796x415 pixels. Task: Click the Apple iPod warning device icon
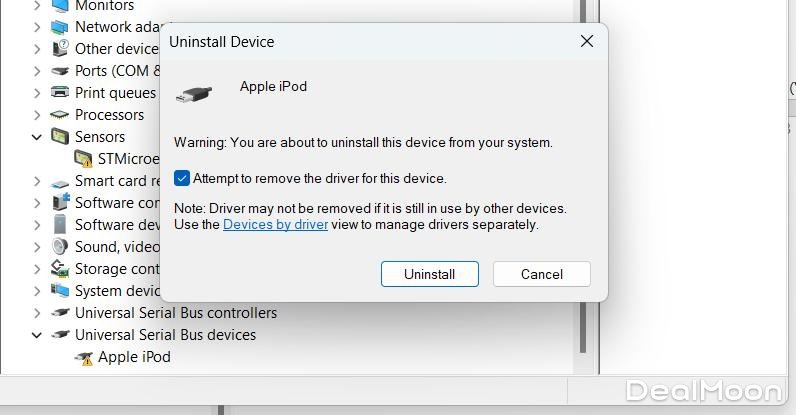[x=84, y=357]
